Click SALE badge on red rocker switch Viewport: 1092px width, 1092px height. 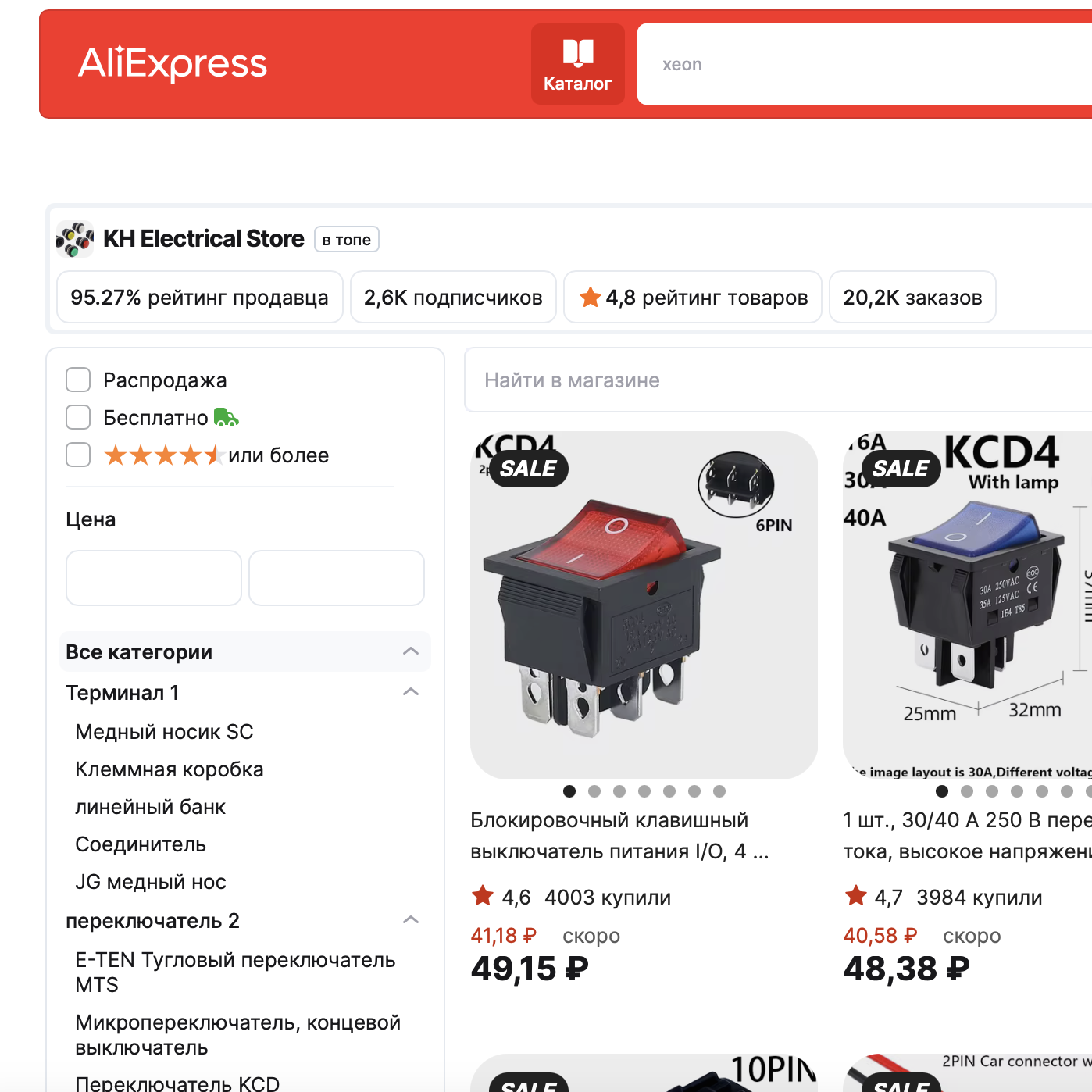point(529,469)
